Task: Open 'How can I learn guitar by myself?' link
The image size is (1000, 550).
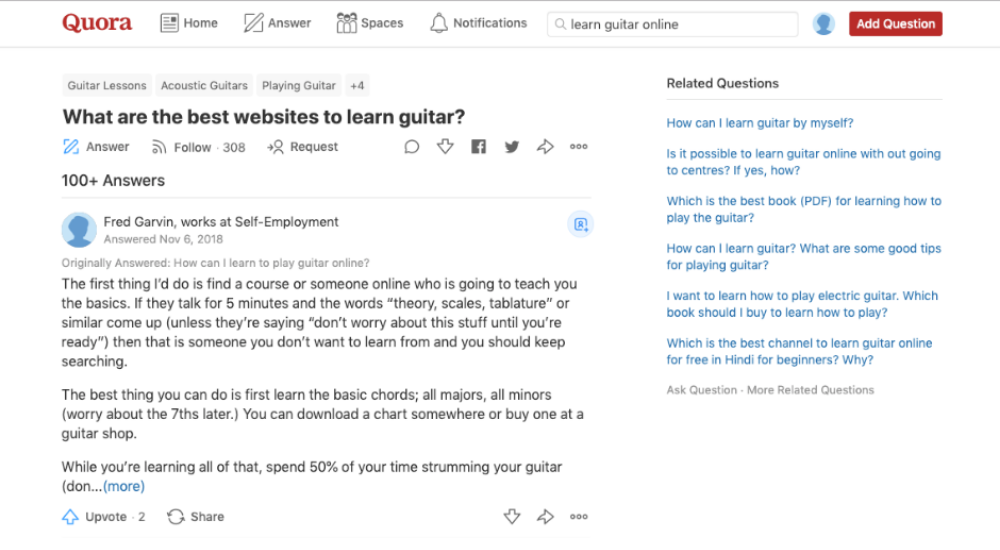Action: 760,123
